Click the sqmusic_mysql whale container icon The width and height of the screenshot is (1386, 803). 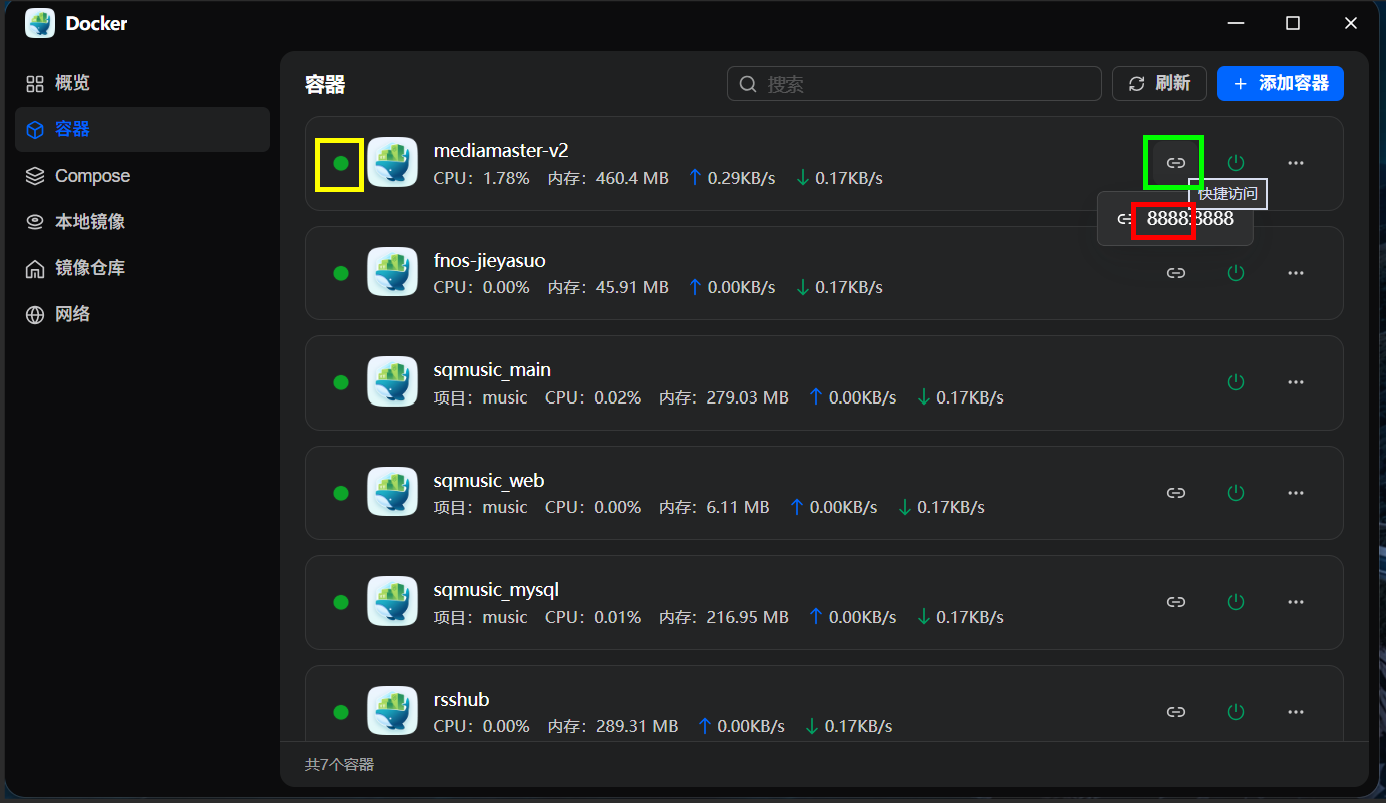[392, 602]
